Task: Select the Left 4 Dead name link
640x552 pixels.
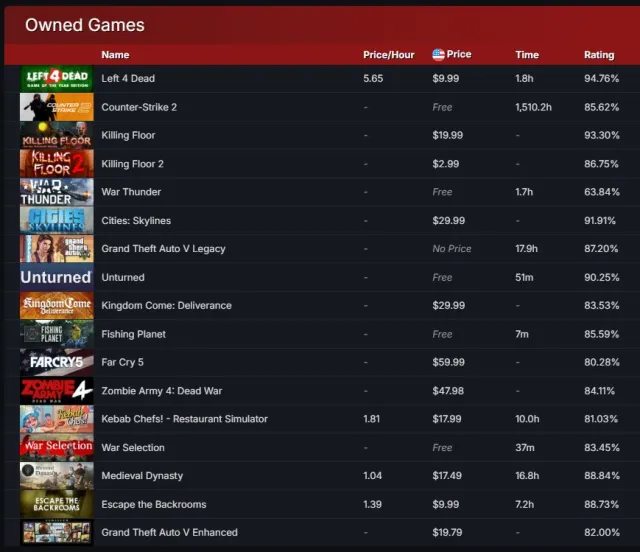Action: (x=128, y=78)
